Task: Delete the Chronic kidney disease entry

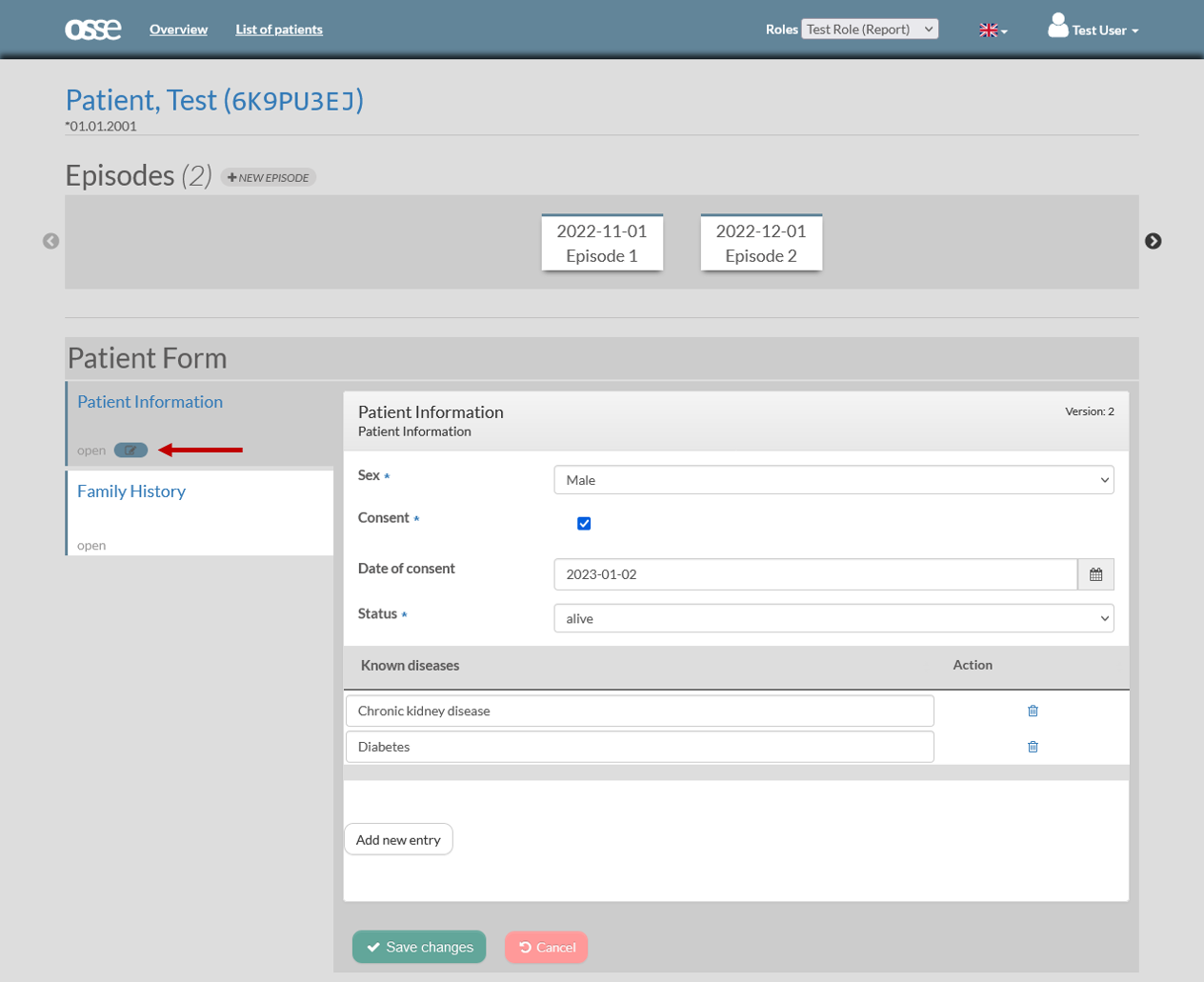Action: pos(1033,711)
